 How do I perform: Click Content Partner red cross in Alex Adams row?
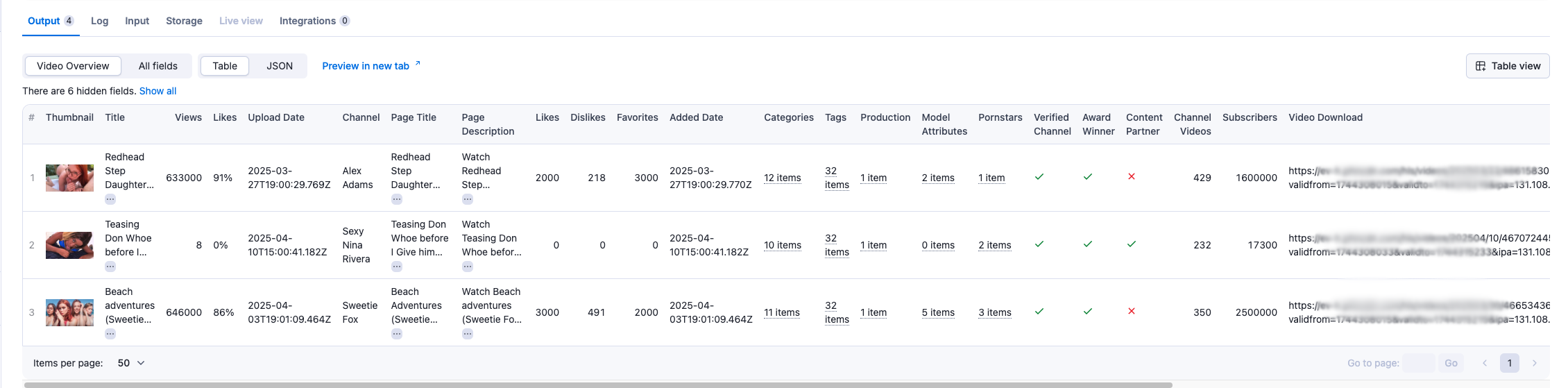tap(1132, 176)
